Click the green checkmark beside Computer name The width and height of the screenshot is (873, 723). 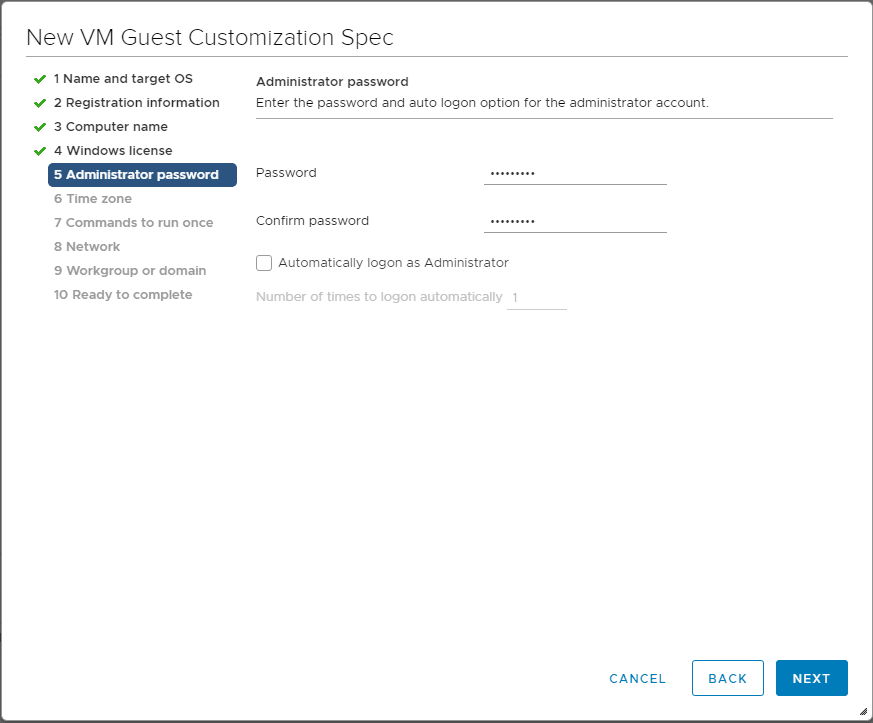[x=40, y=127]
